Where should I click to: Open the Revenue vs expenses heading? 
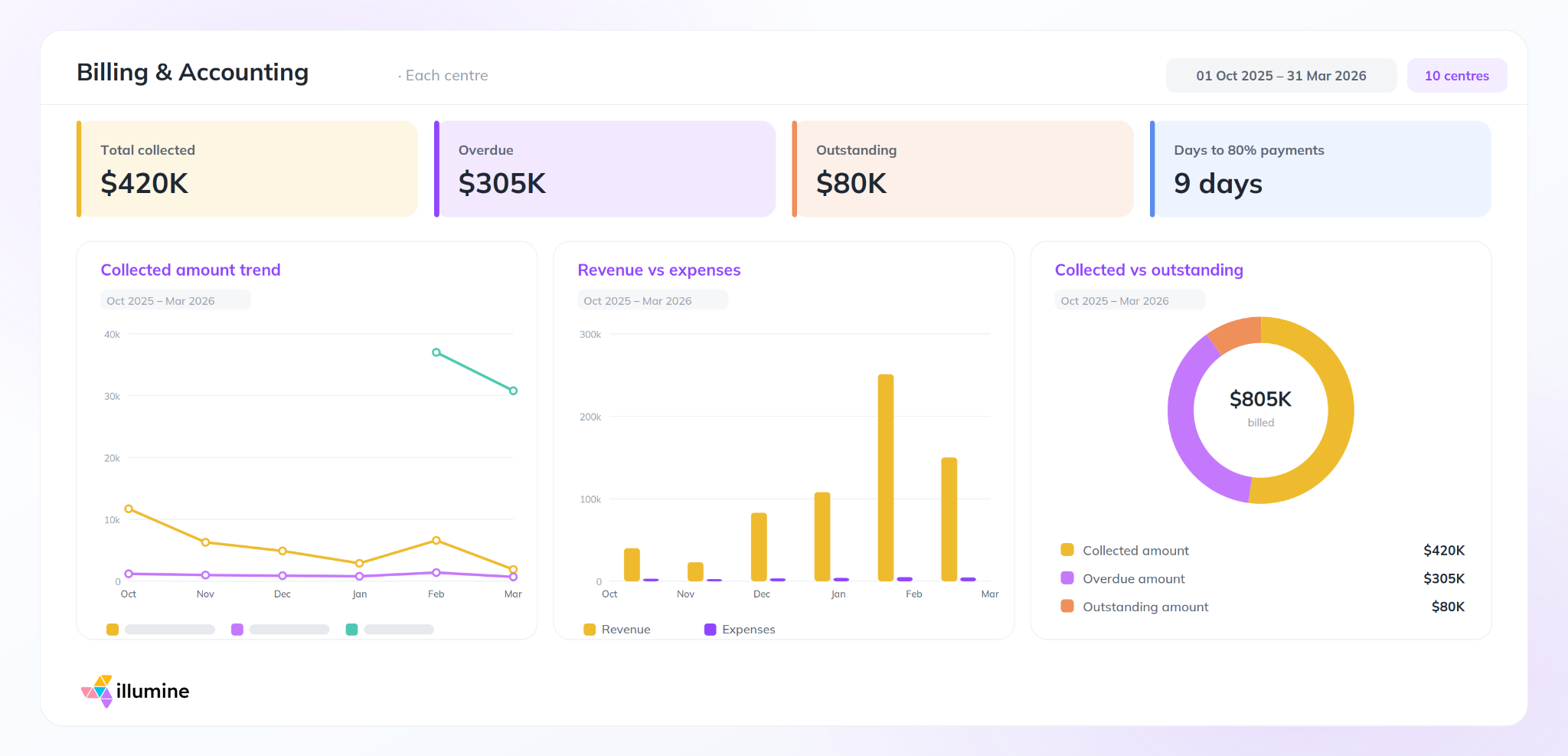(659, 270)
